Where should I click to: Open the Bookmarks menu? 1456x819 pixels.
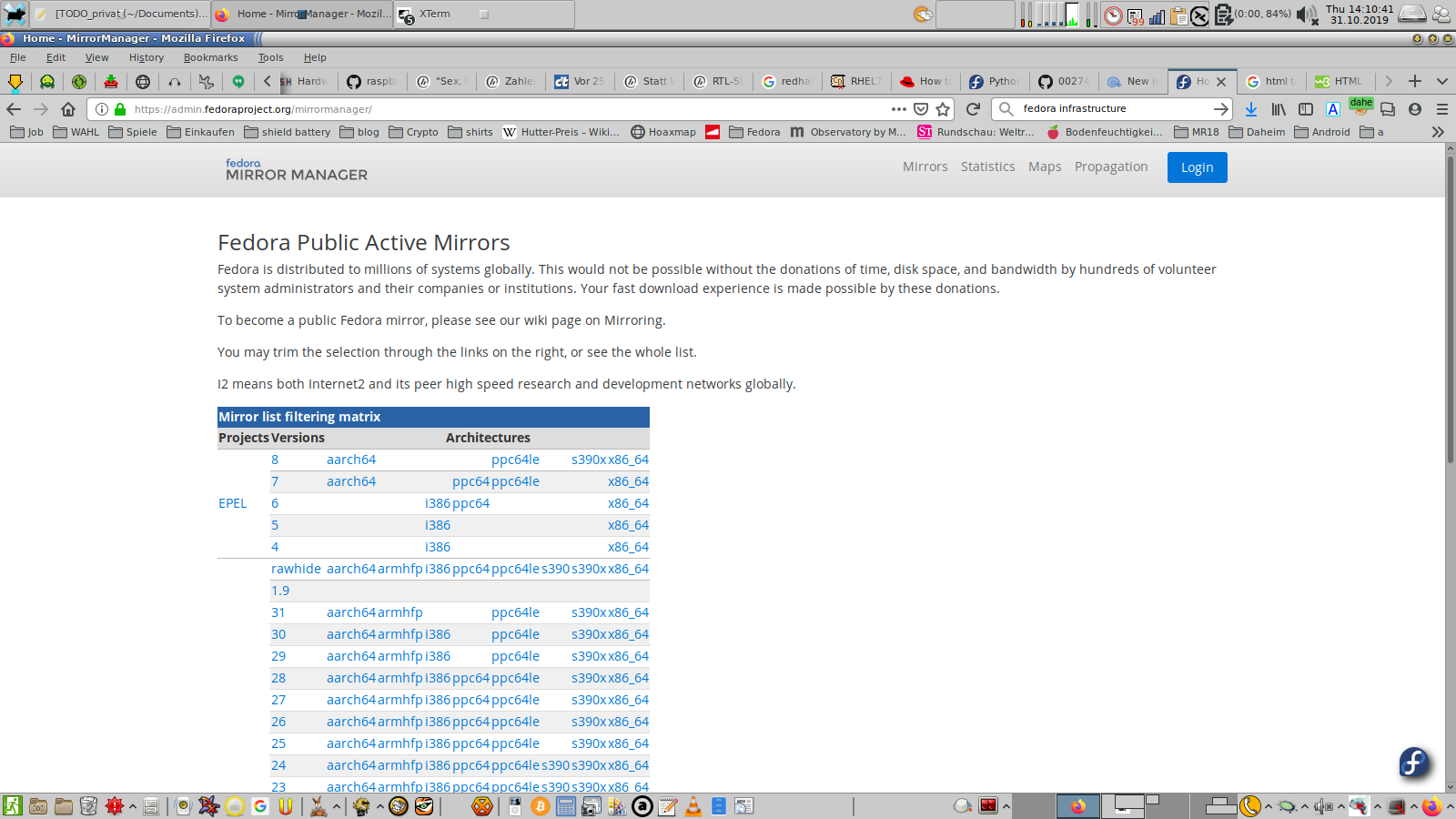[210, 57]
